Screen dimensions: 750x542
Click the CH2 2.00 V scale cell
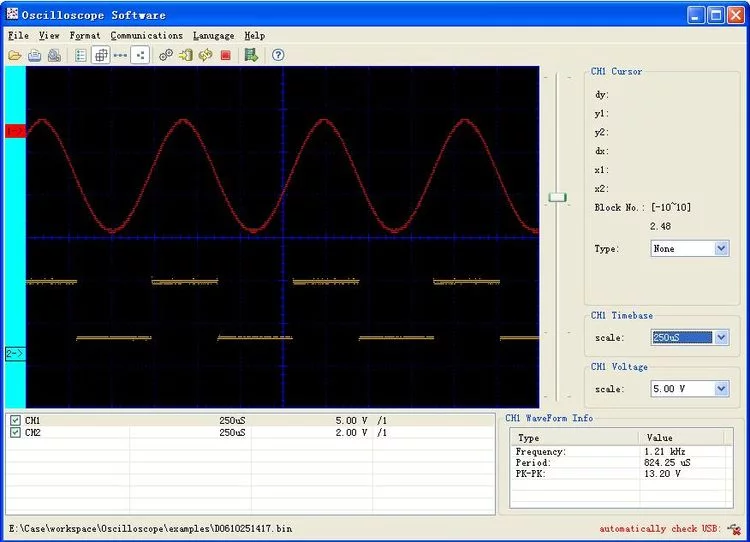coord(351,432)
